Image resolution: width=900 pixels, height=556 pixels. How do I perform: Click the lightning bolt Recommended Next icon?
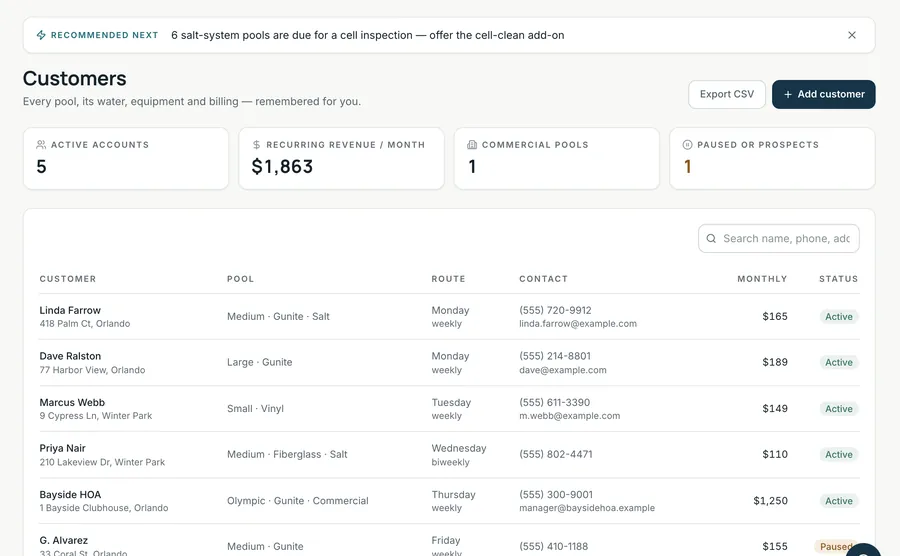[x=41, y=35]
